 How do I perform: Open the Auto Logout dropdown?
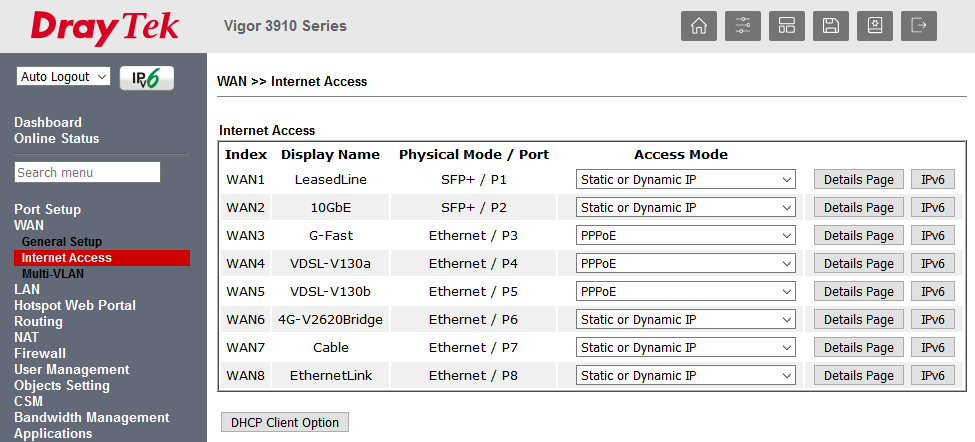pyautogui.click(x=63, y=77)
